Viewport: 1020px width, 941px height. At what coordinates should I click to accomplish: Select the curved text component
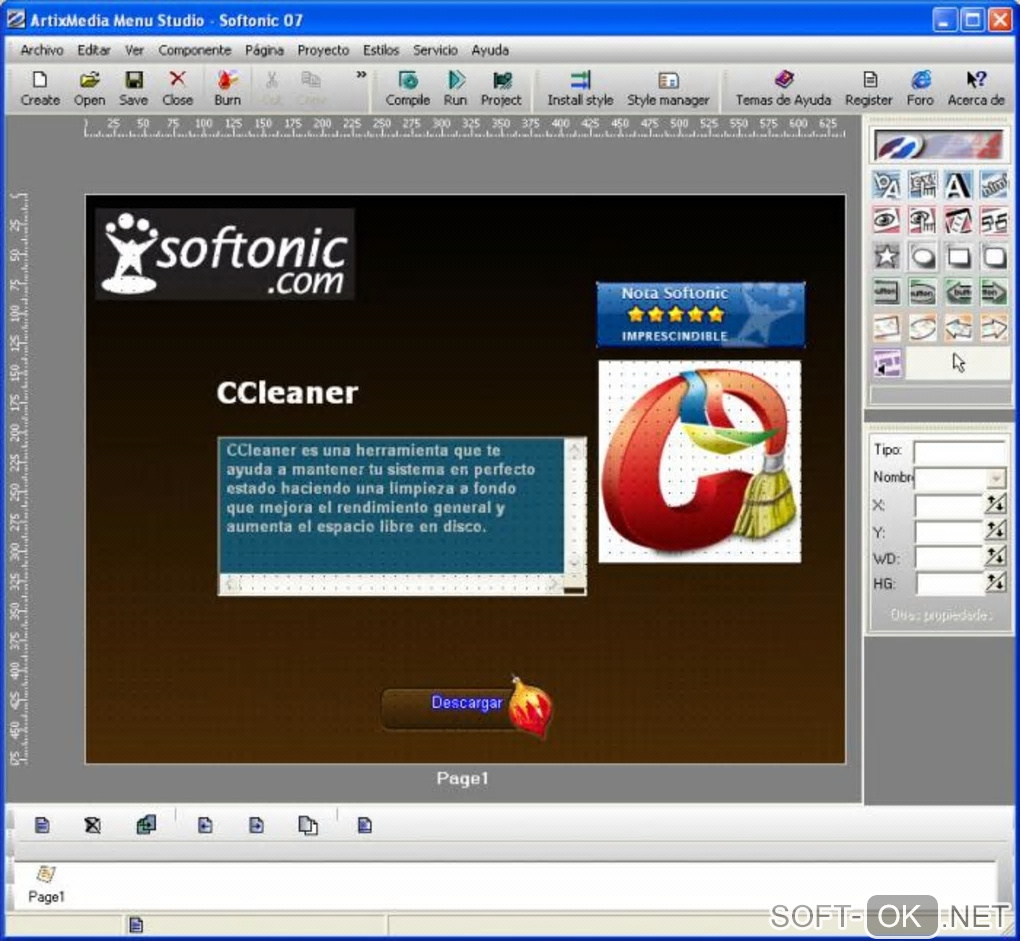tap(993, 185)
